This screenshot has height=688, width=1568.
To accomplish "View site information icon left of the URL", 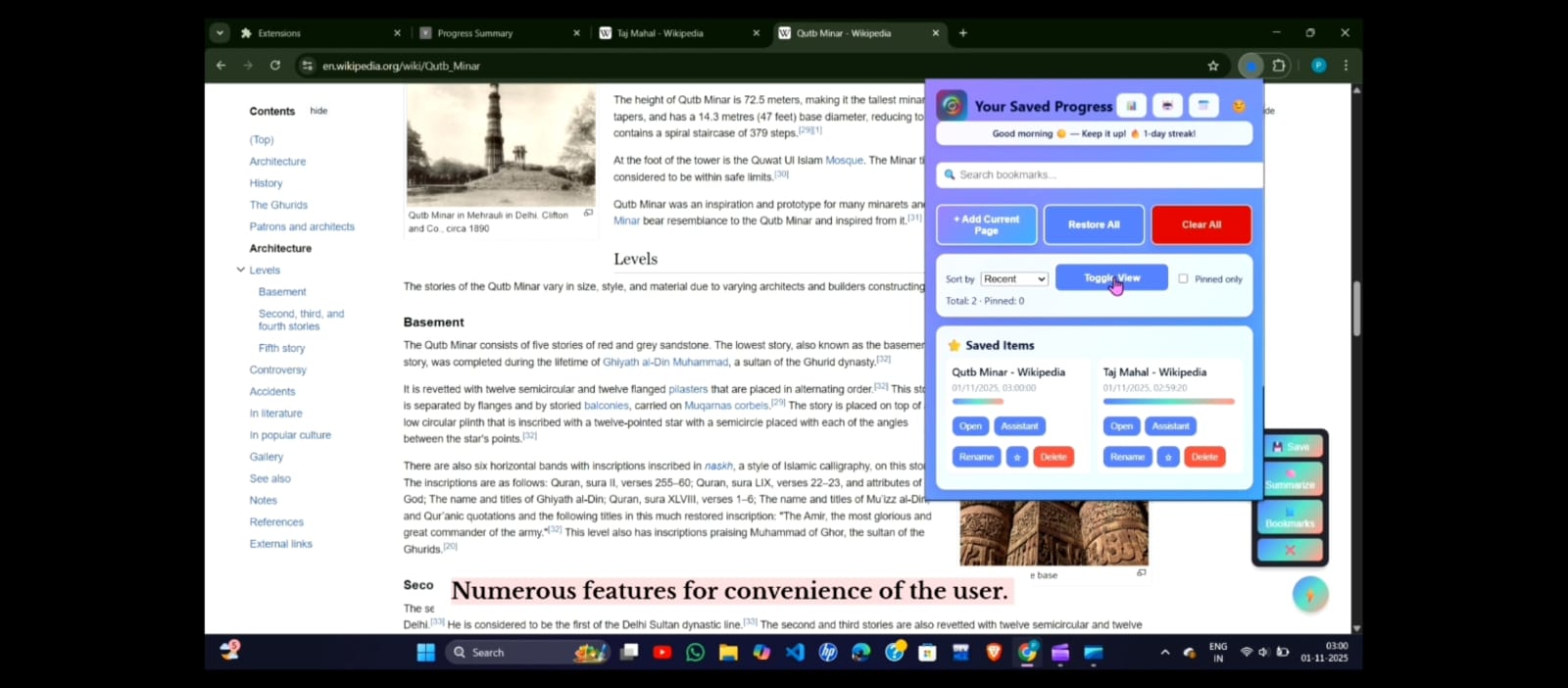I will click(307, 66).
